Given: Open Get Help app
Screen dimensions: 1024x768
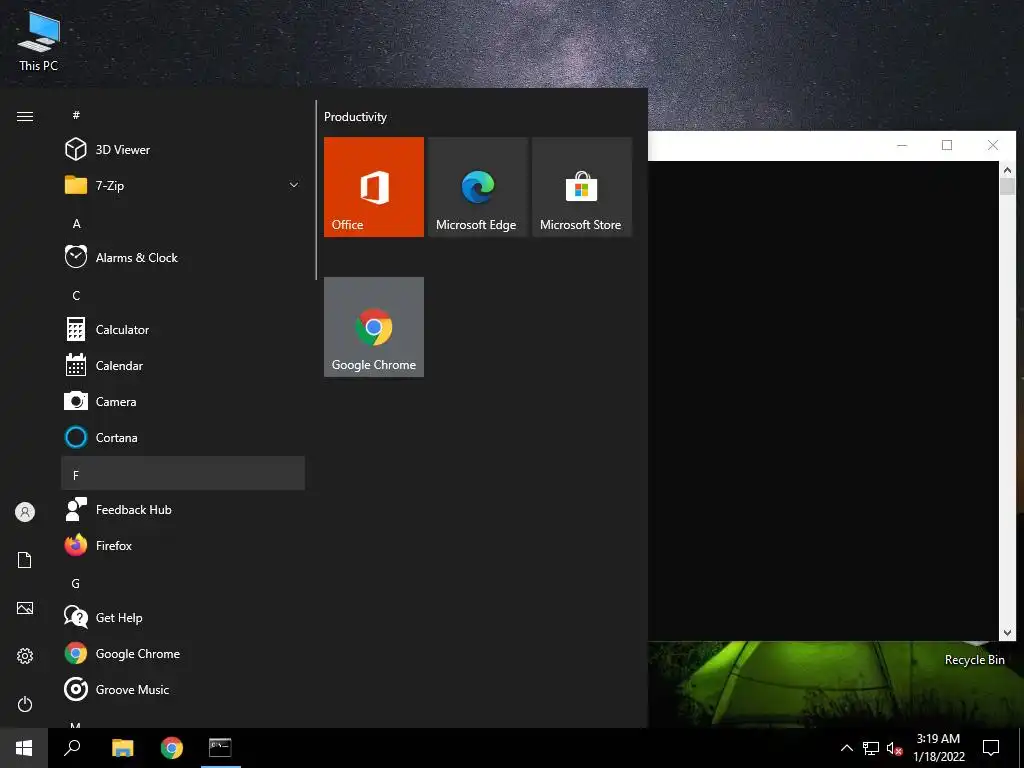Looking at the screenshot, I should (183, 617).
